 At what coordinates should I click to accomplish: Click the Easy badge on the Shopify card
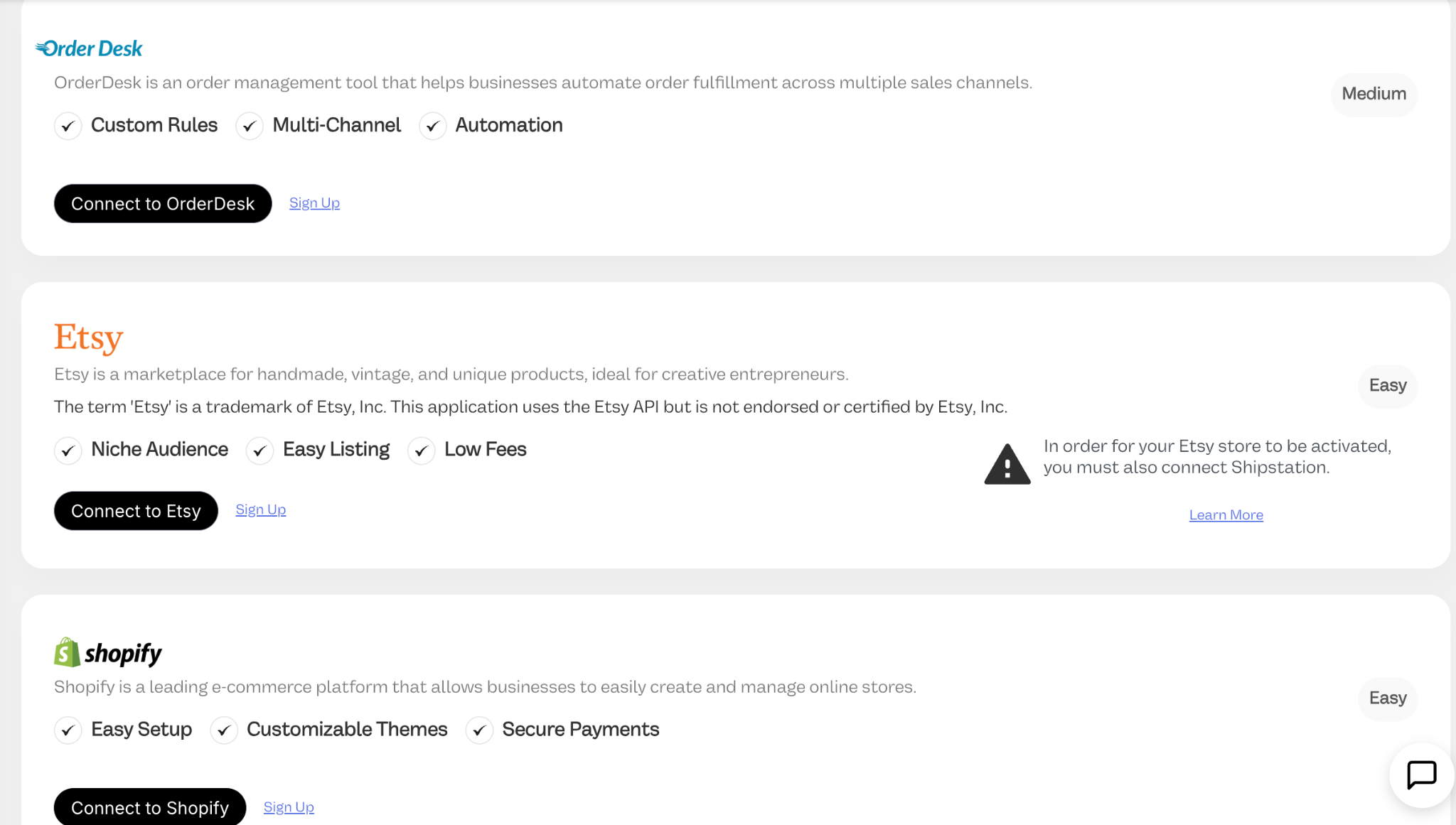click(1388, 699)
